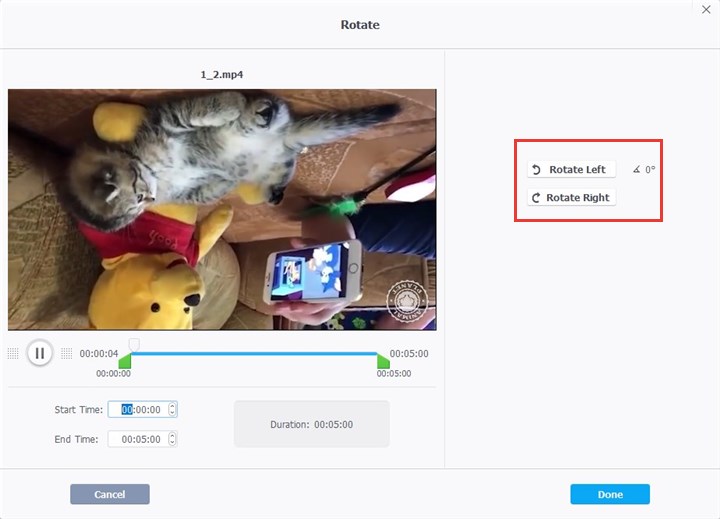Cancel the rotate dialog
This screenshot has width=720, height=519.
click(110, 494)
